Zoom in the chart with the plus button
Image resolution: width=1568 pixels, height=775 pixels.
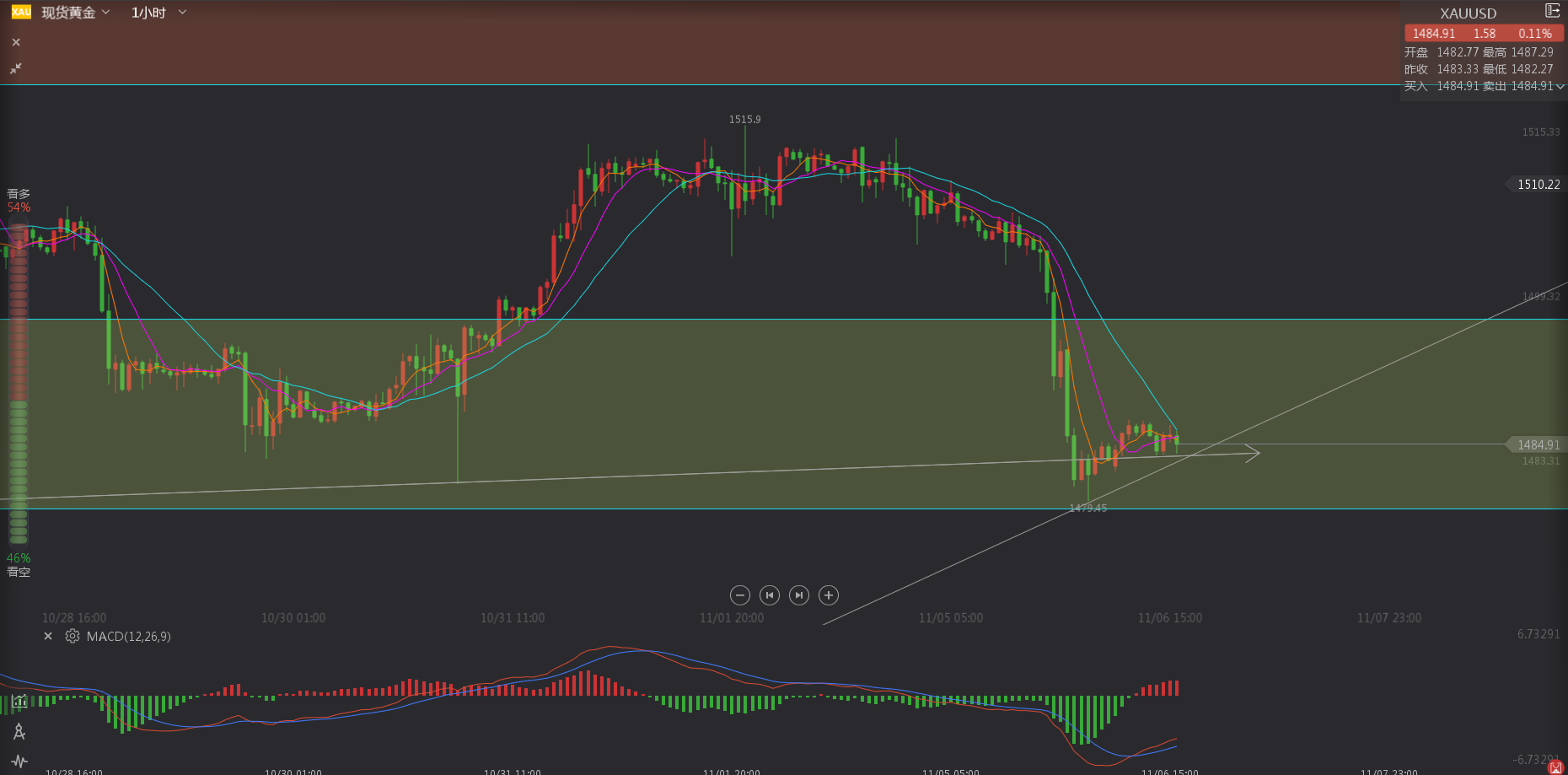tap(829, 595)
